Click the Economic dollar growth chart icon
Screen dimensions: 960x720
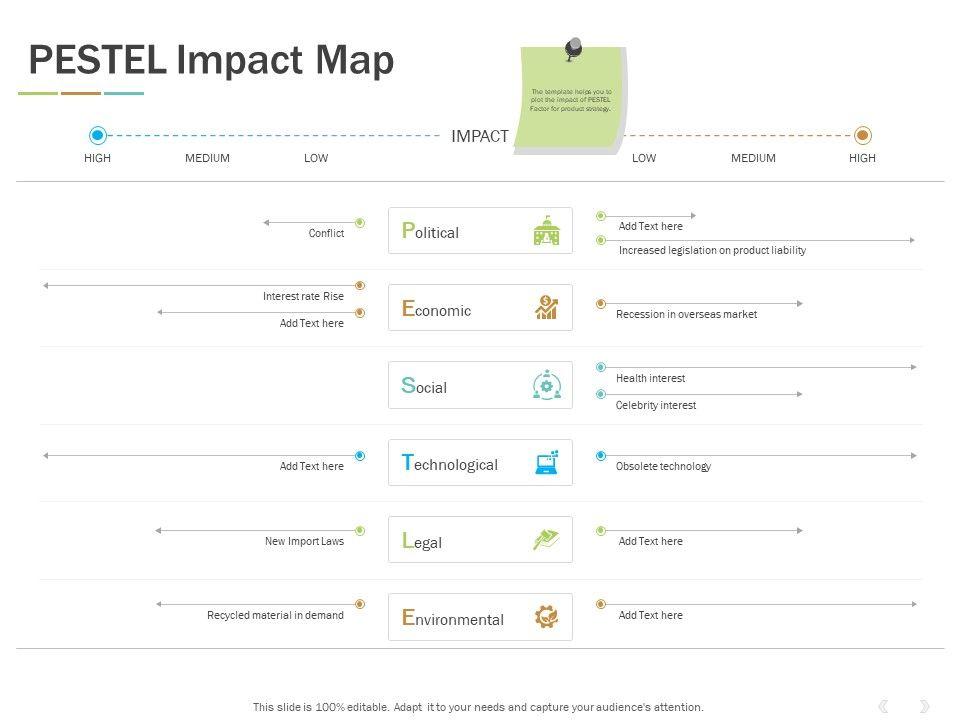point(546,308)
